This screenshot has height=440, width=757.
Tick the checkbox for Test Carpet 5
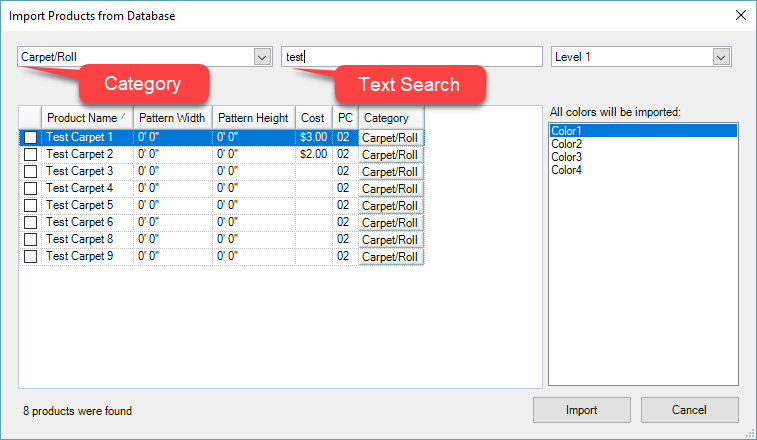pyautogui.click(x=30, y=205)
